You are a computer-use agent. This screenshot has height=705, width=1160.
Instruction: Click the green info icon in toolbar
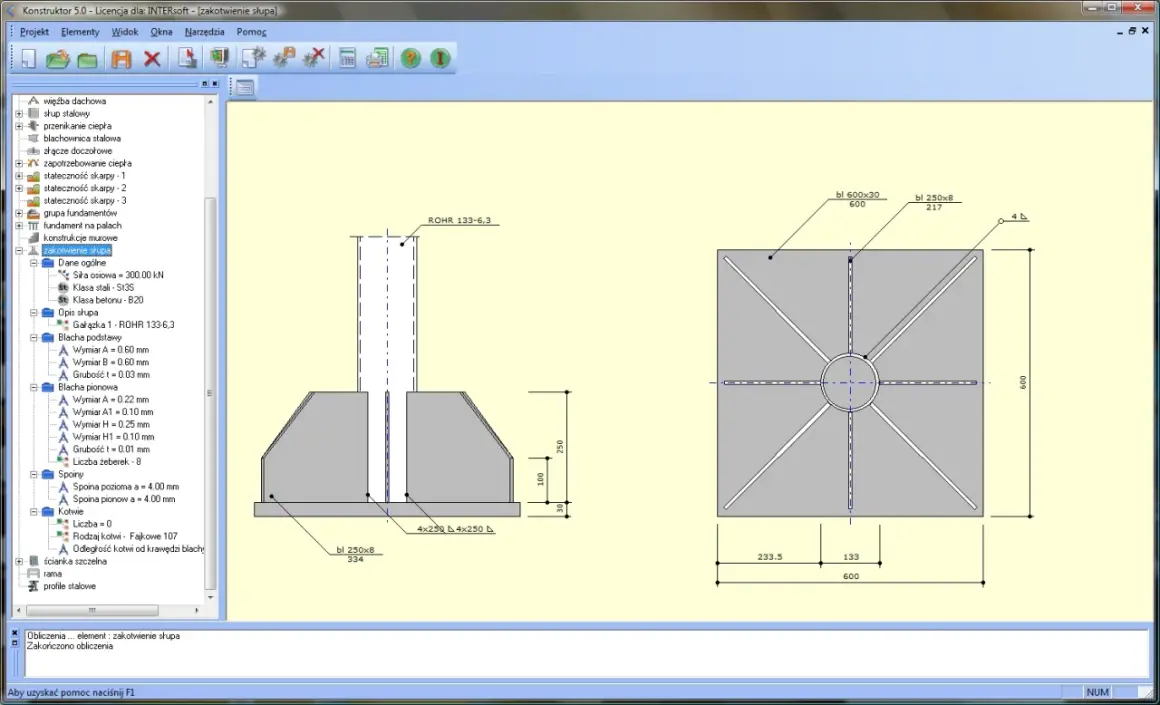(x=440, y=58)
